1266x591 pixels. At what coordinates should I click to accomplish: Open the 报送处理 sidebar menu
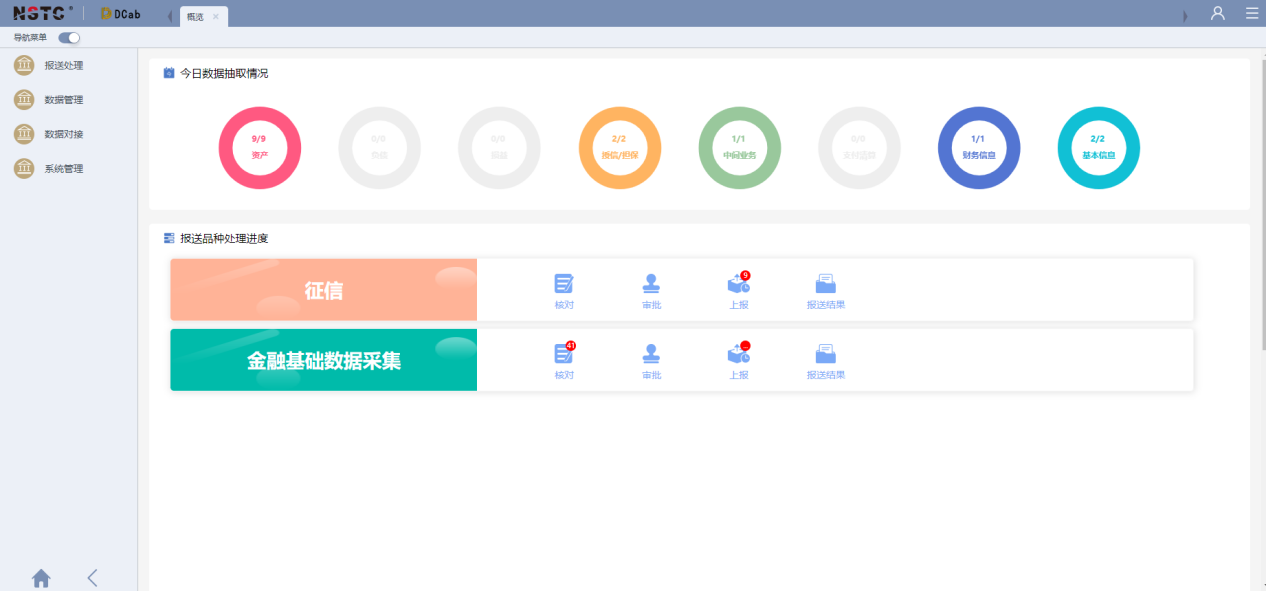point(63,66)
